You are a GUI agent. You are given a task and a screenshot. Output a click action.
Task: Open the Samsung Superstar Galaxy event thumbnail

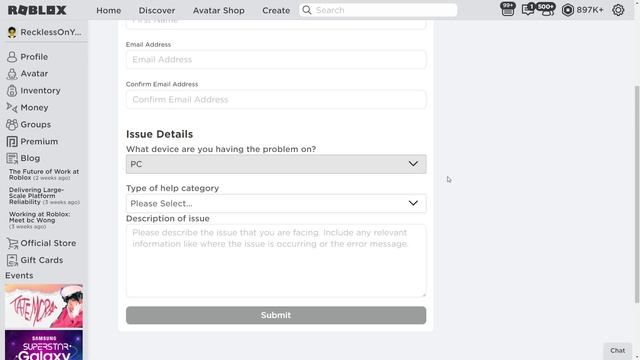click(x=44, y=345)
